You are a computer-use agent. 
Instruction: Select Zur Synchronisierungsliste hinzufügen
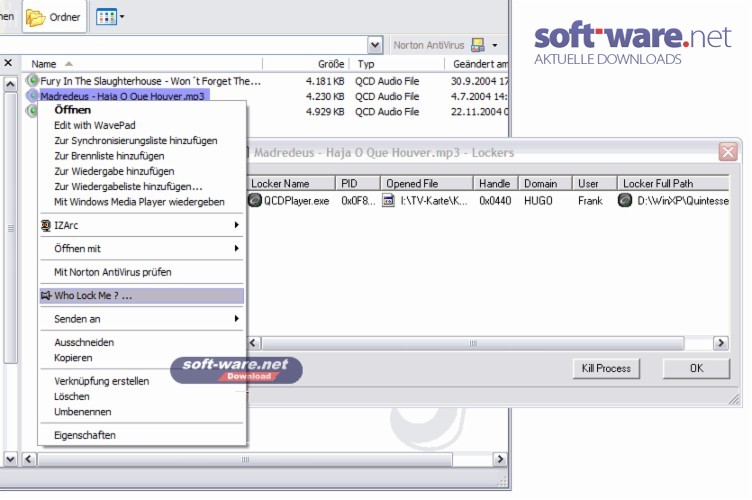142,140
